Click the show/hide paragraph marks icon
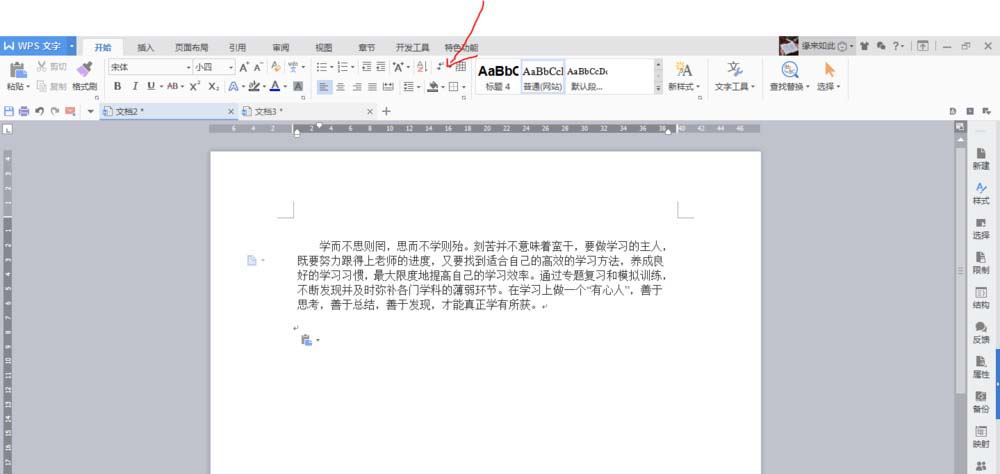This screenshot has width=1000, height=474. [x=441, y=67]
